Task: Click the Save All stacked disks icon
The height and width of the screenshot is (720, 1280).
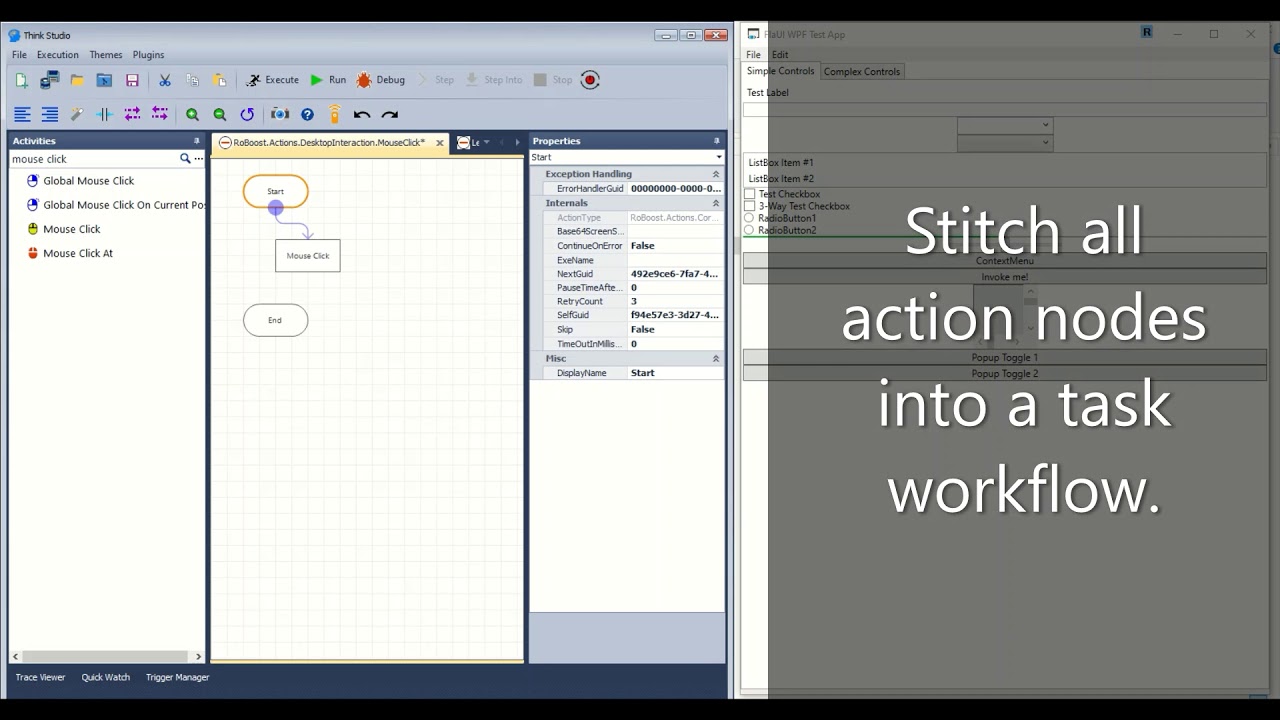Action: click(x=49, y=80)
